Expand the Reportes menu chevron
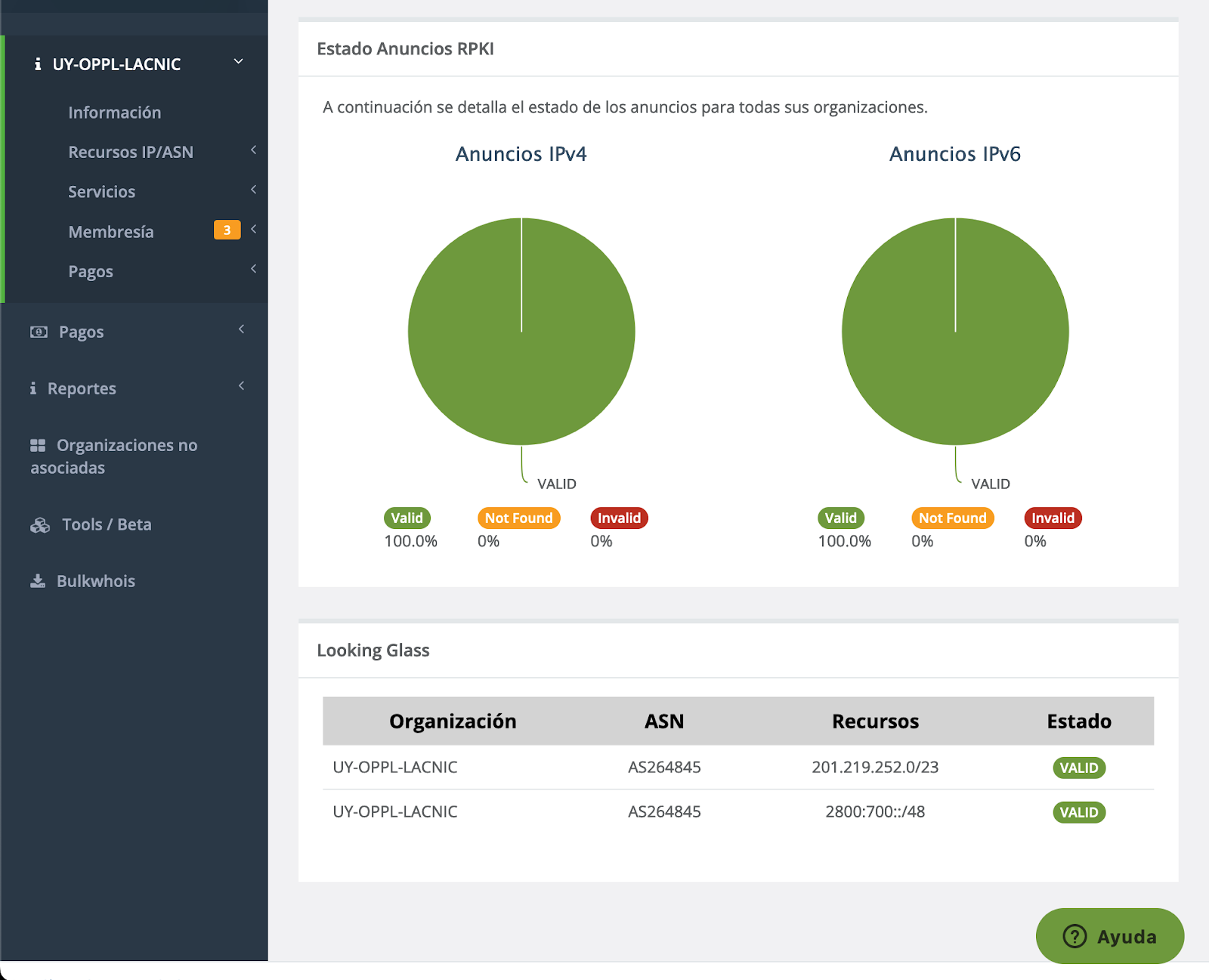The image size is (1209, 980). click(242, 386)
